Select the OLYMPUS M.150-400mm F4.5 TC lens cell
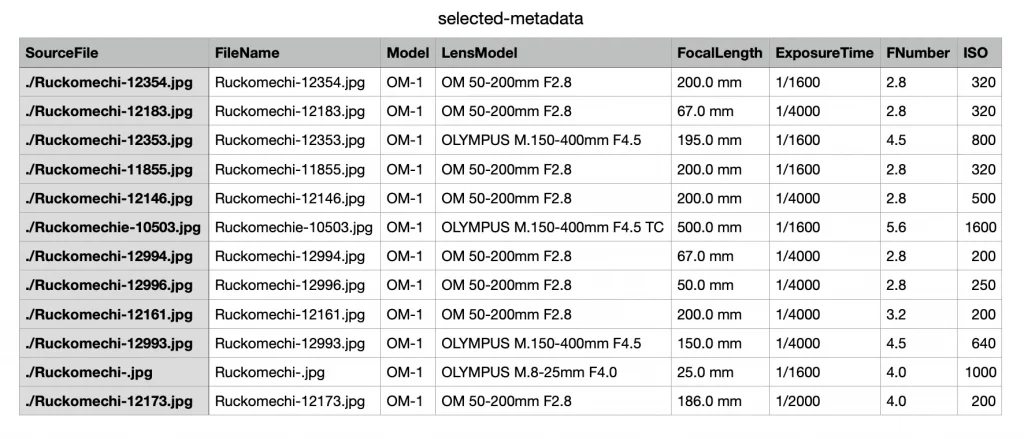This screenshot has height=439, width=1024. tap(551, 227)
